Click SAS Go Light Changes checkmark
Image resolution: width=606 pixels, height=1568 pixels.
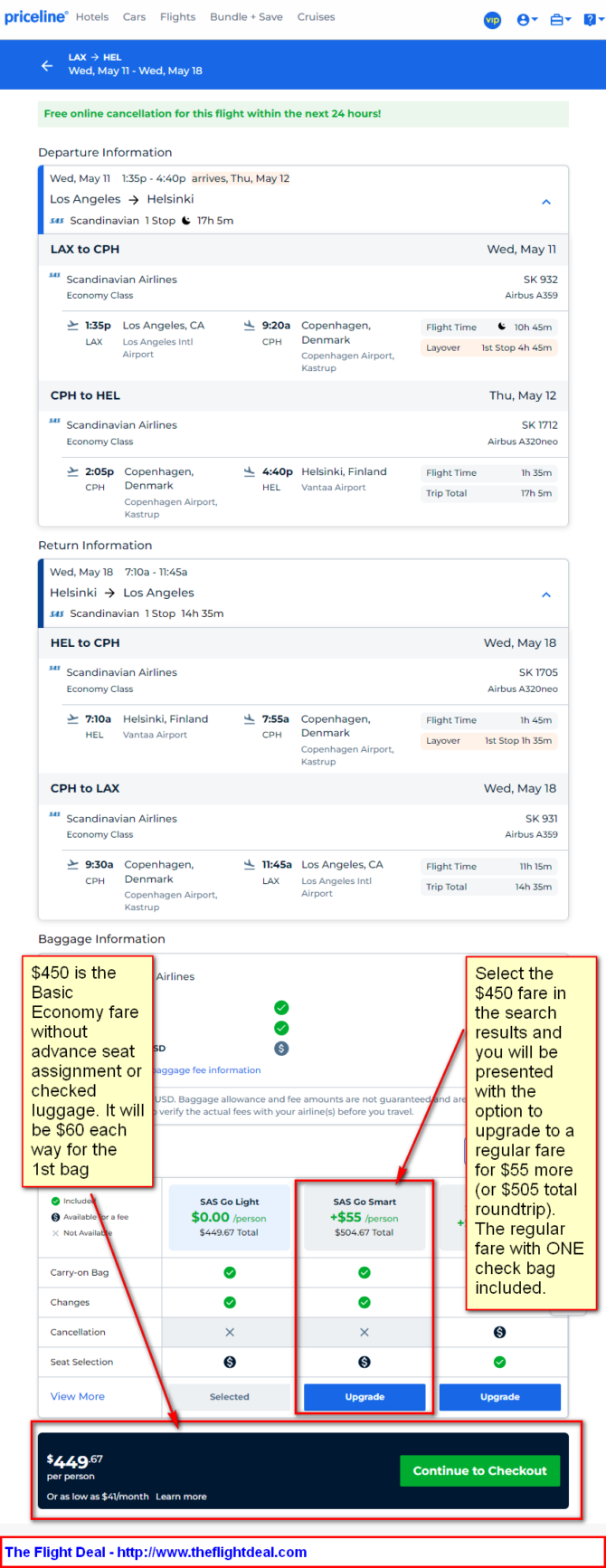(x=230, y=1302)
